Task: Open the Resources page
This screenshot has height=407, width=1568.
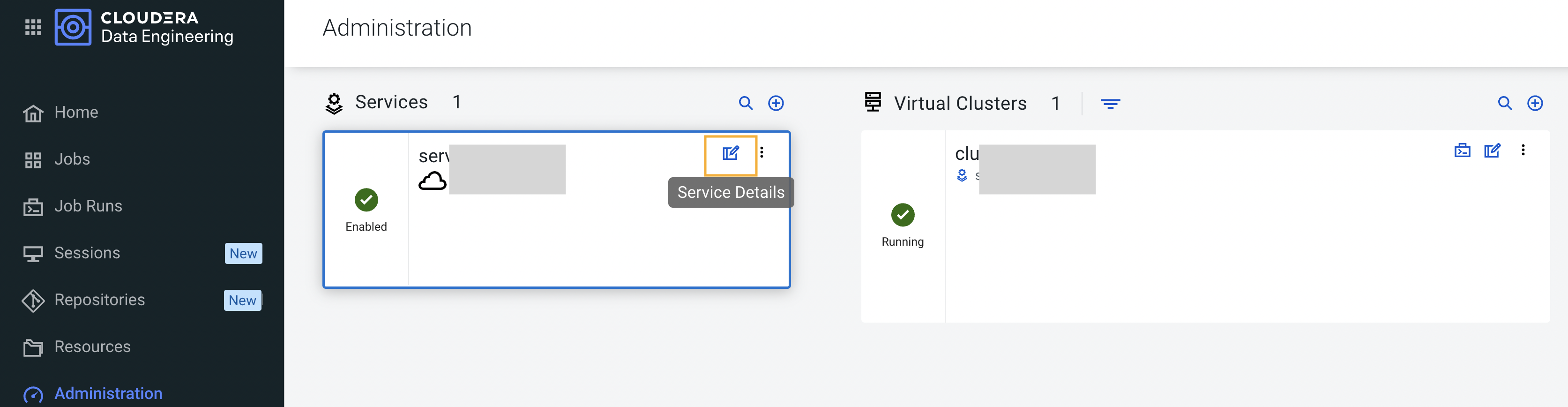Action: (x=92, y=347)
